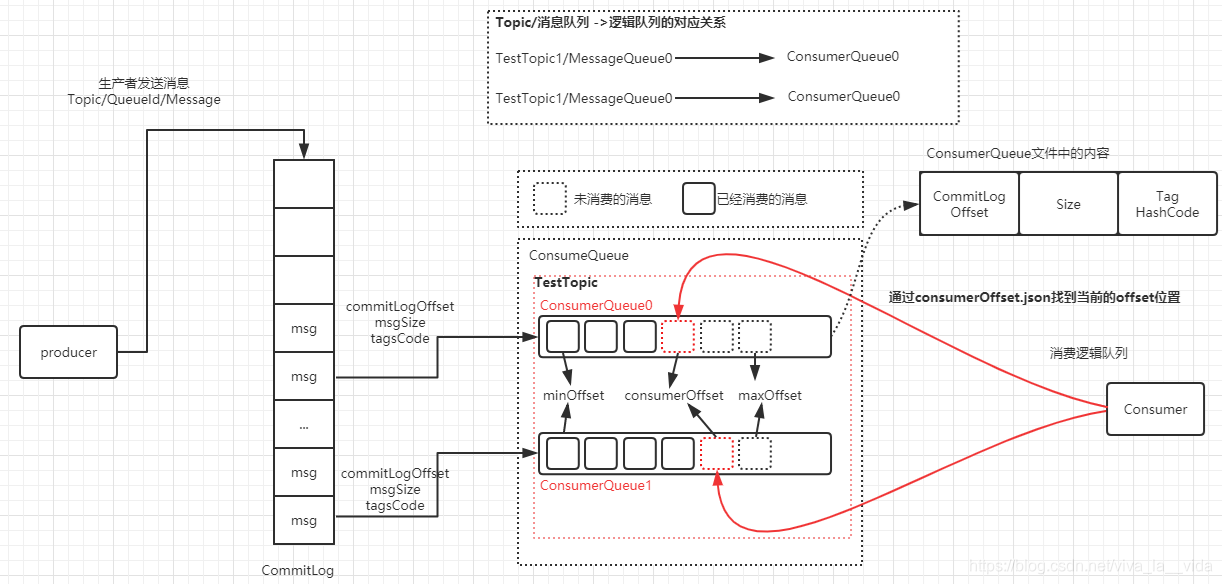Click the solid rounded square beside 已经消费的消息

pos(699,199)
